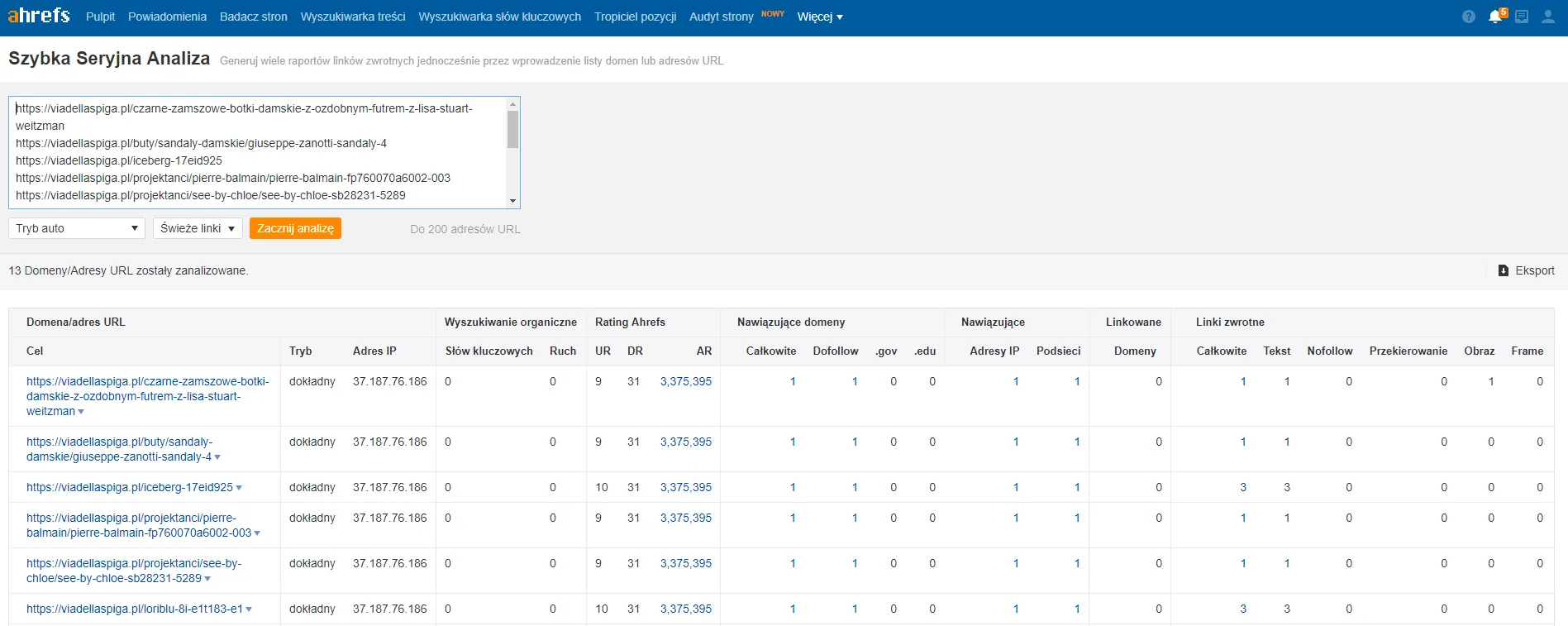Open Badacz stron in navigation
This screenshot has height=626, width=1568.
pyautogui.click(x=254, y=17)
